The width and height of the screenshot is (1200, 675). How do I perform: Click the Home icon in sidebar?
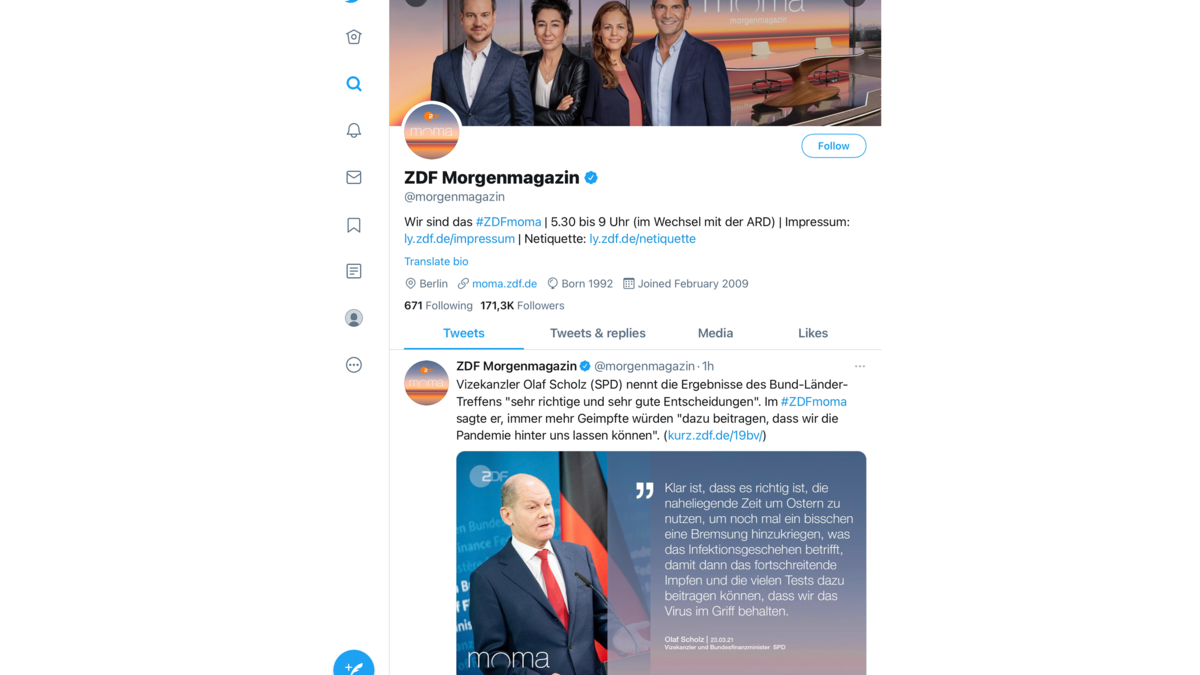click(354, 37)
